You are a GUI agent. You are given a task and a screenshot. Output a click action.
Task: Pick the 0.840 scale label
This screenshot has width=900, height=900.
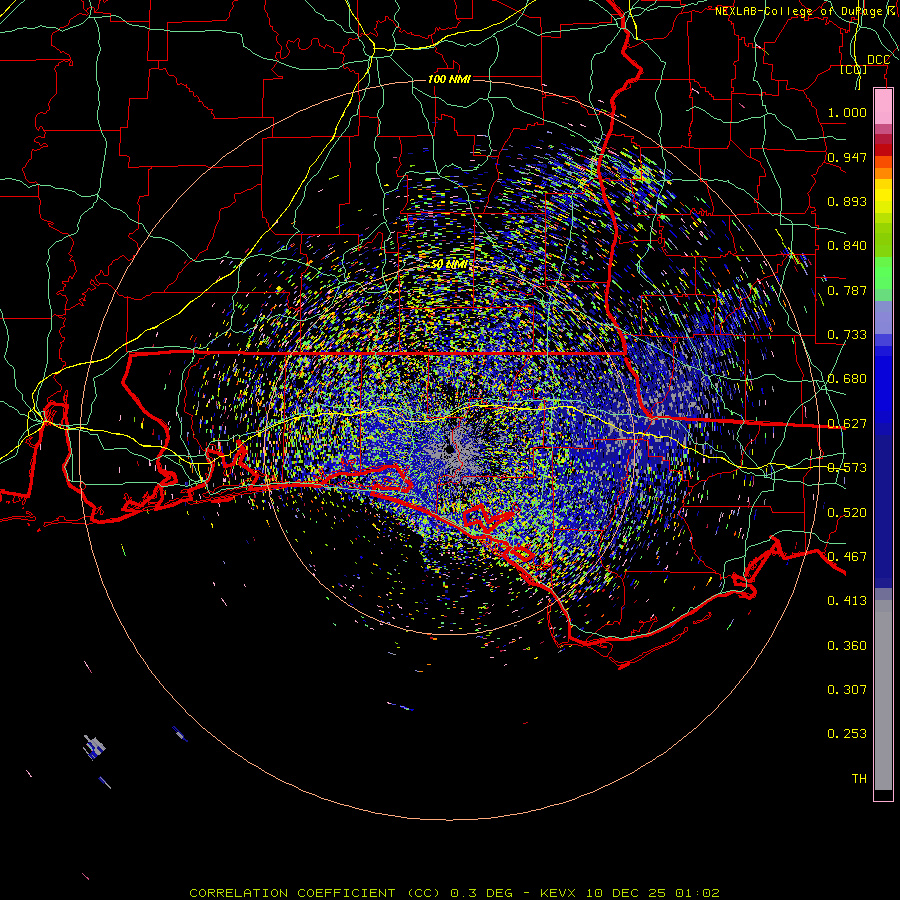[847, 246]
